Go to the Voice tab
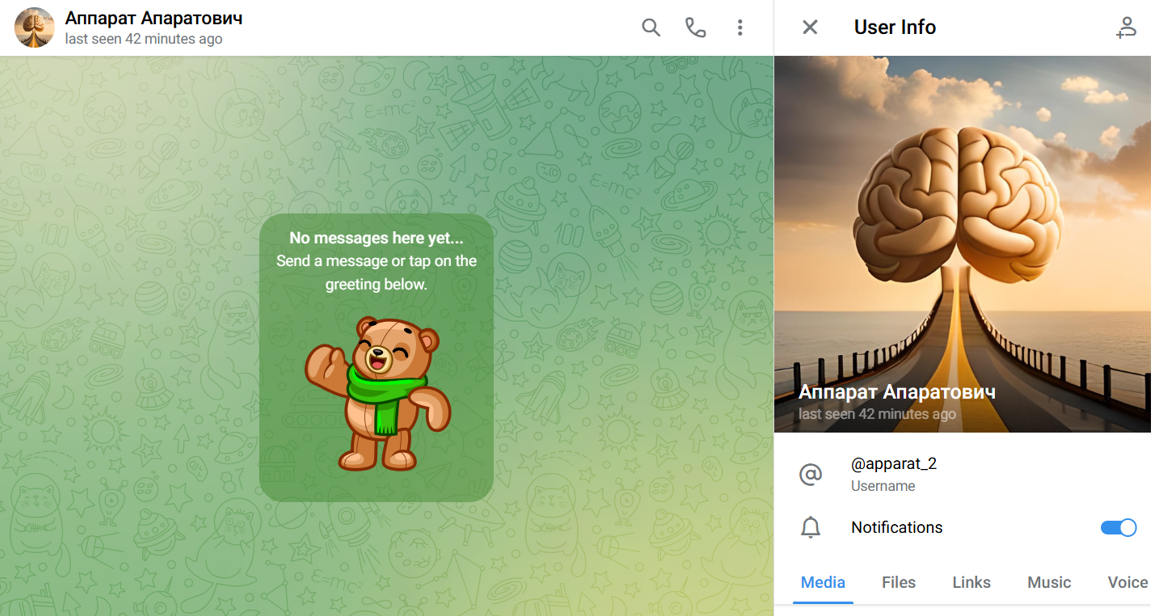This screenshot has height=616, width=1161. (x=1127, y=582)
